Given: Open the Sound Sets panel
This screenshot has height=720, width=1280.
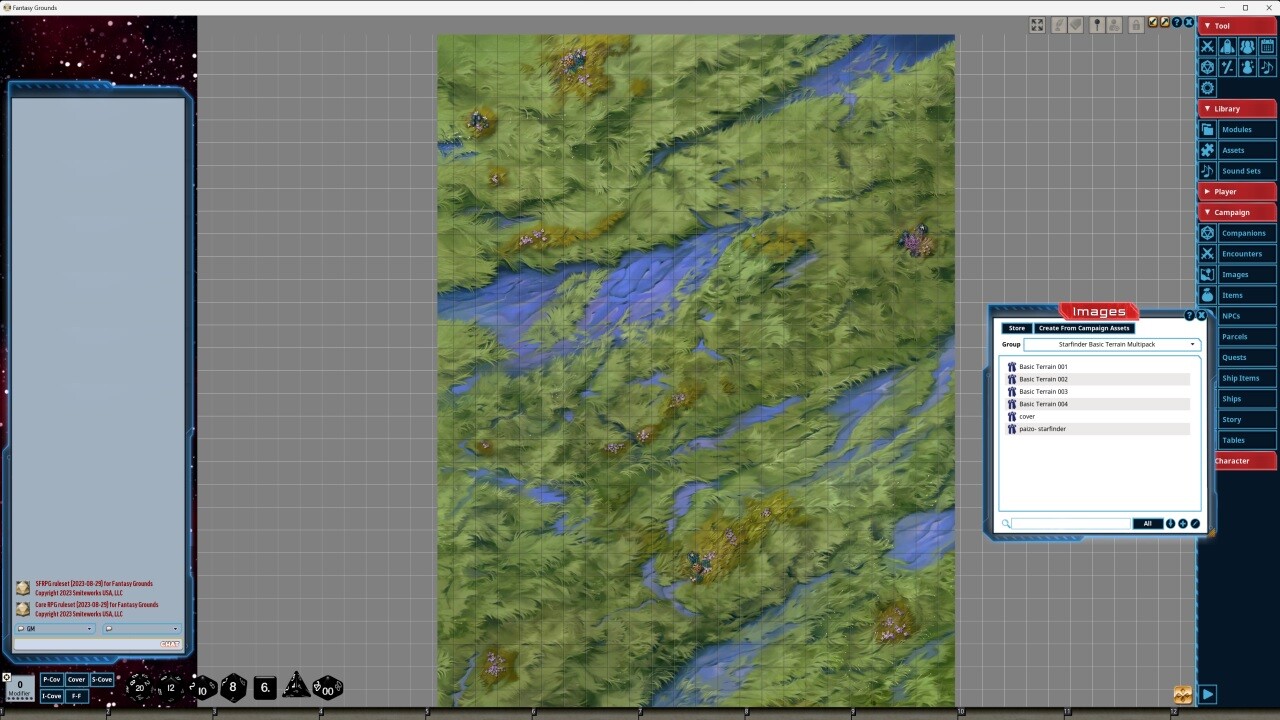Looking at the screenshot, I should tap(1241, 170).
